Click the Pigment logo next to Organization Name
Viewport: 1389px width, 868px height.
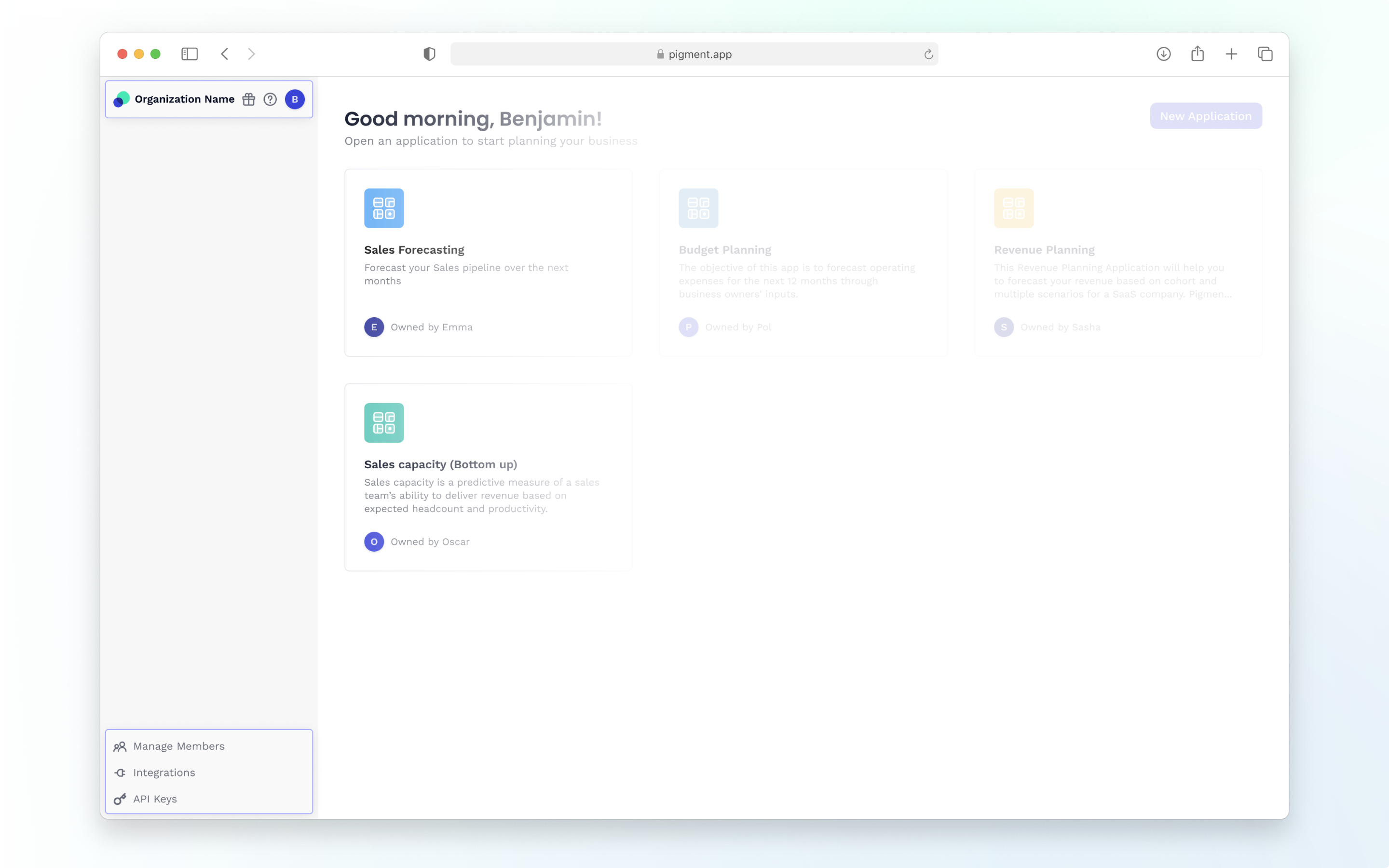pyautogui.click(x=121, y=99)
